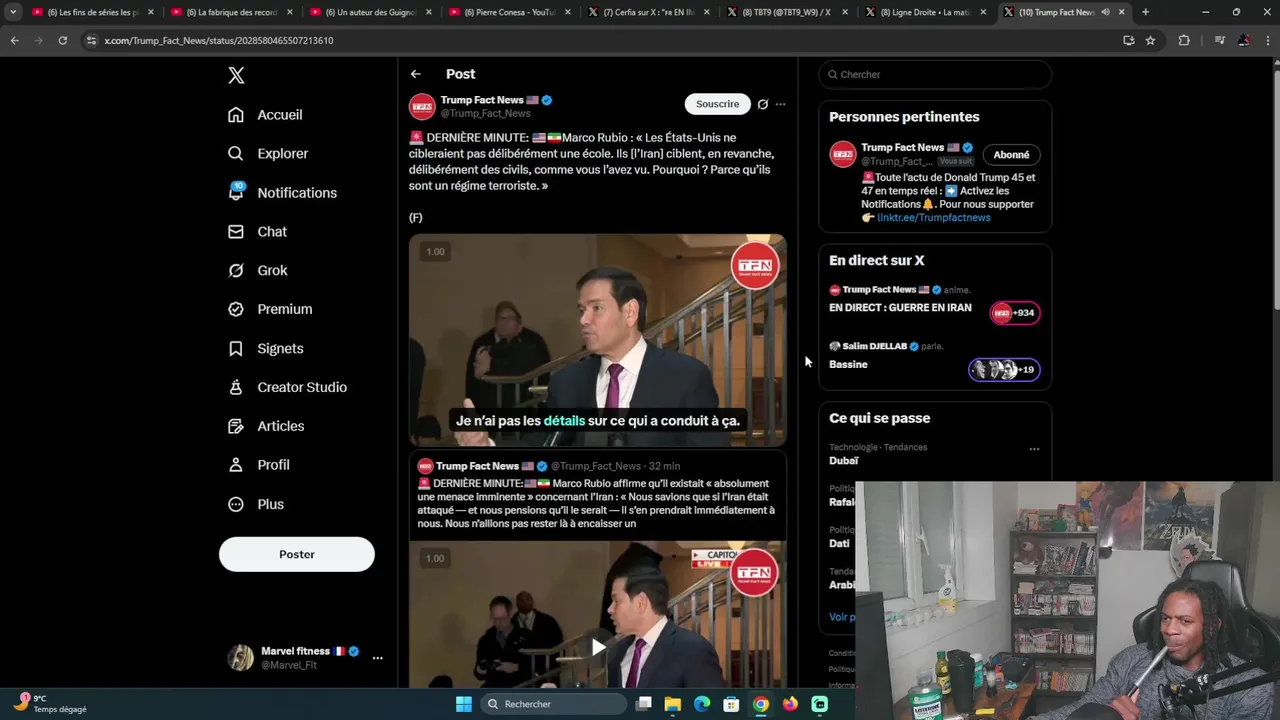Open the tab search dropdown arrow
Image resolution: width=1280 pixels, height=720 pixels.
(x=13, y=12)
